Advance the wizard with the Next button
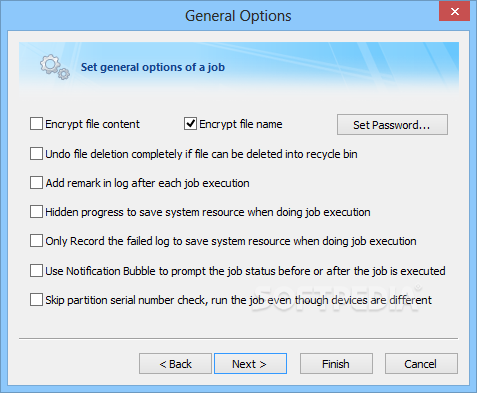 [250, 364]
